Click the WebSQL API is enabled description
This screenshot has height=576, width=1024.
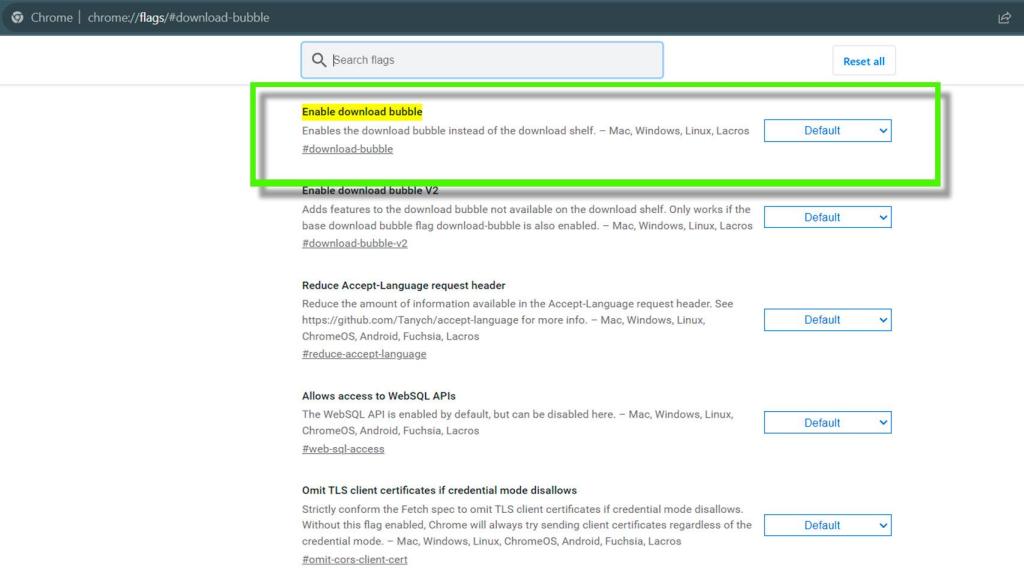point(517,423)
